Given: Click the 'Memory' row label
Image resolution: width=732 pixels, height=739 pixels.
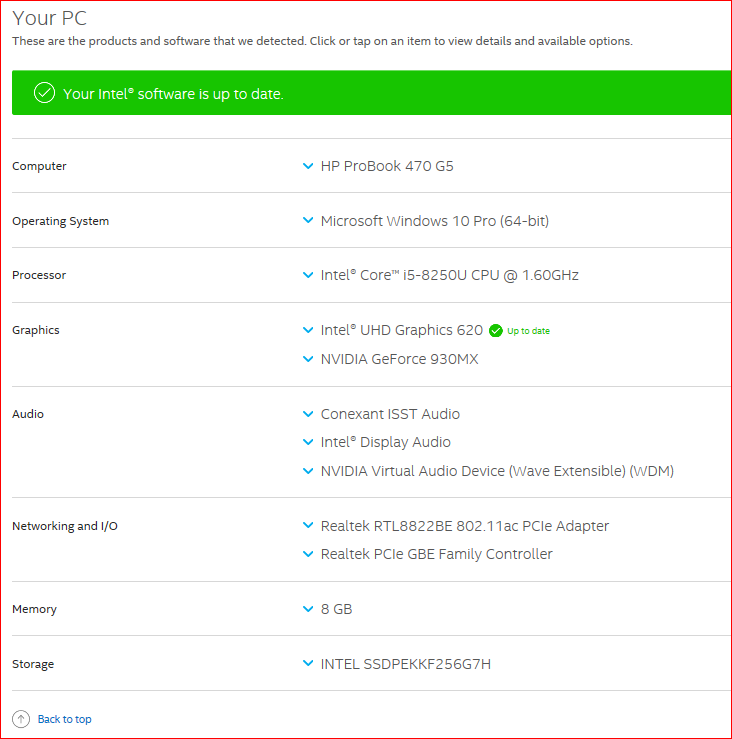Looking at the screenshot, I should [34, 609].
